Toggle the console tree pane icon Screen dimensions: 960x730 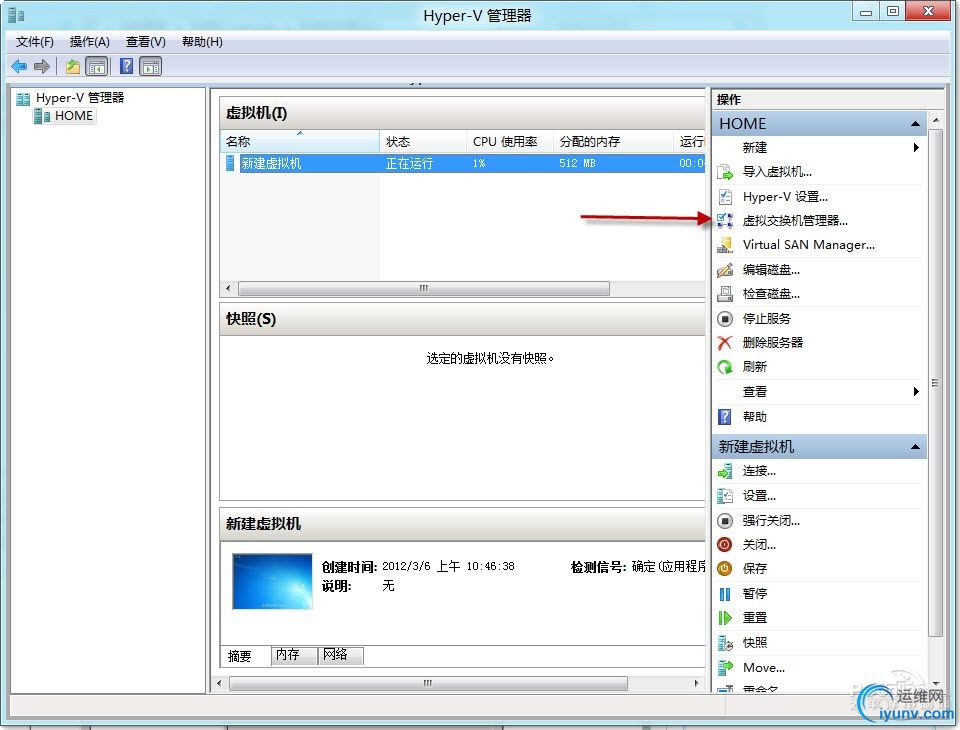coord(97,66)
